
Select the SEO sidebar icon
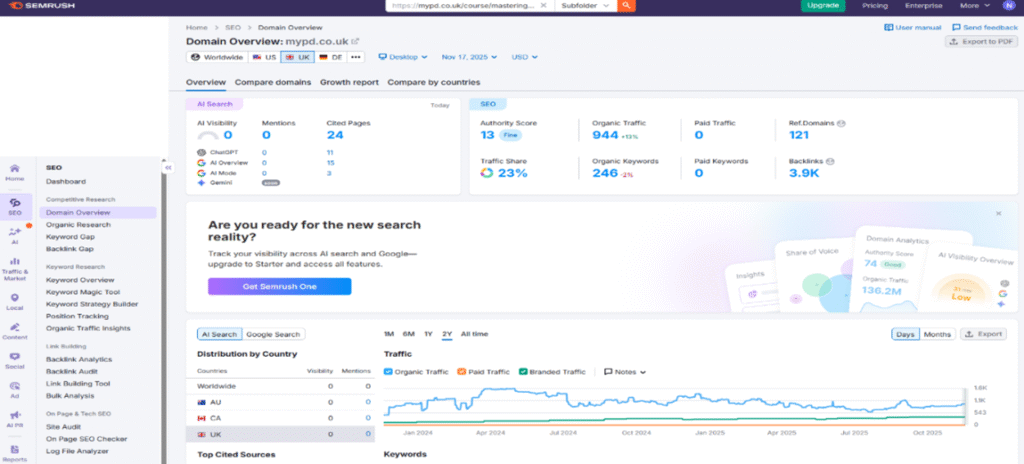[14, 207]
